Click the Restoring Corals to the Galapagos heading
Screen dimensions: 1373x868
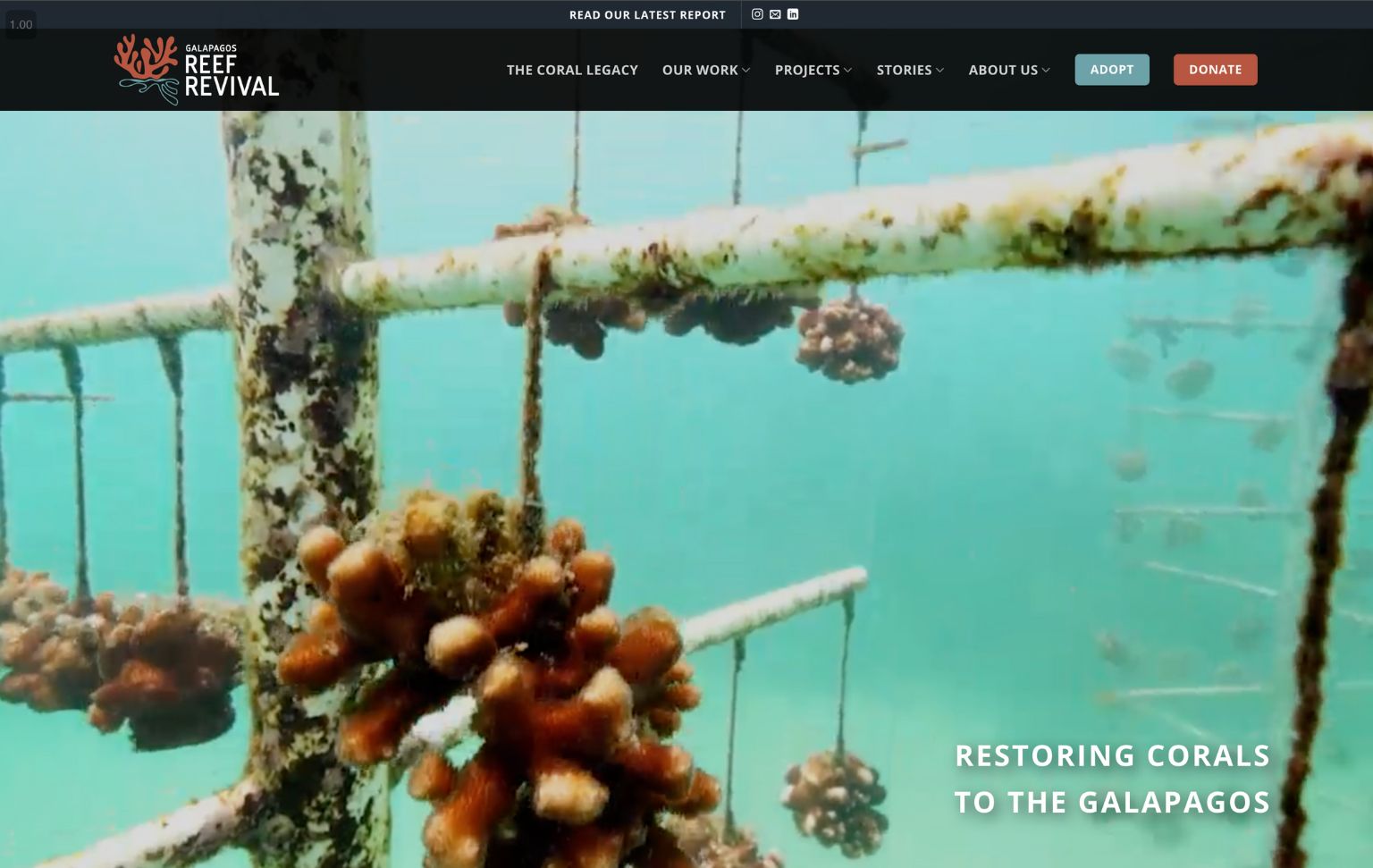point(1112,779)
